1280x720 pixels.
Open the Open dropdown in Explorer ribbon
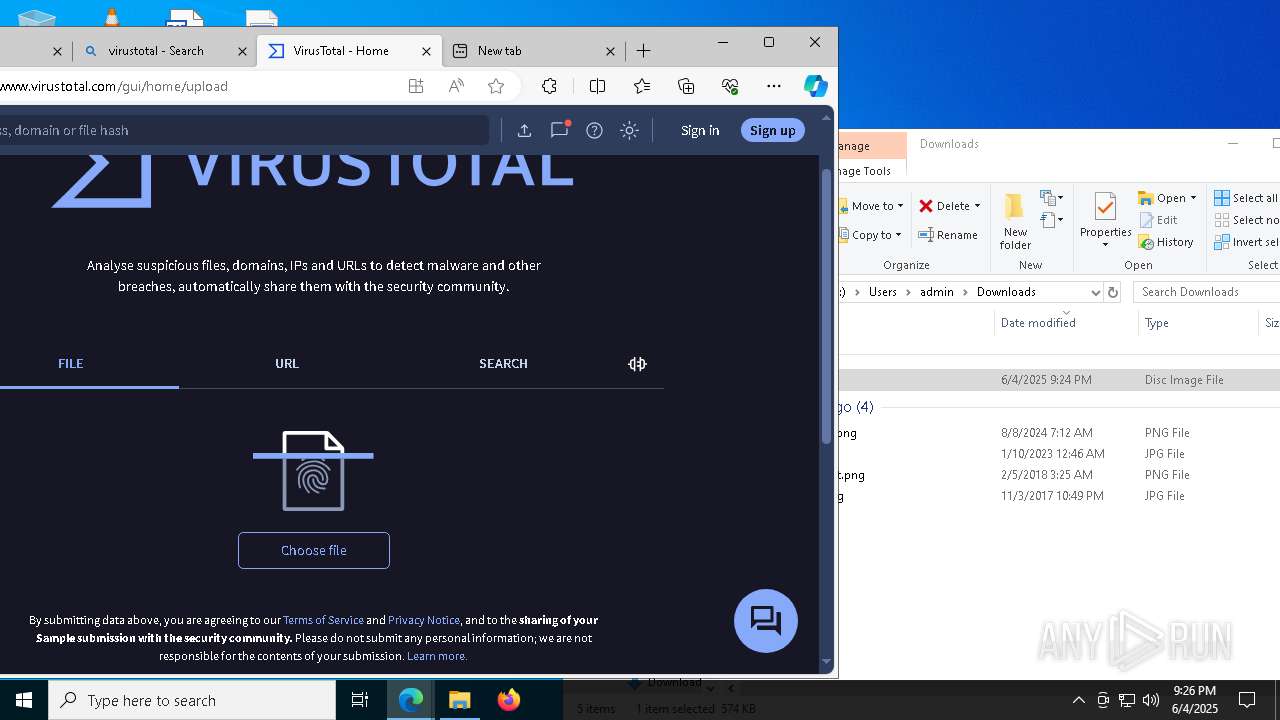(1167, 198)
